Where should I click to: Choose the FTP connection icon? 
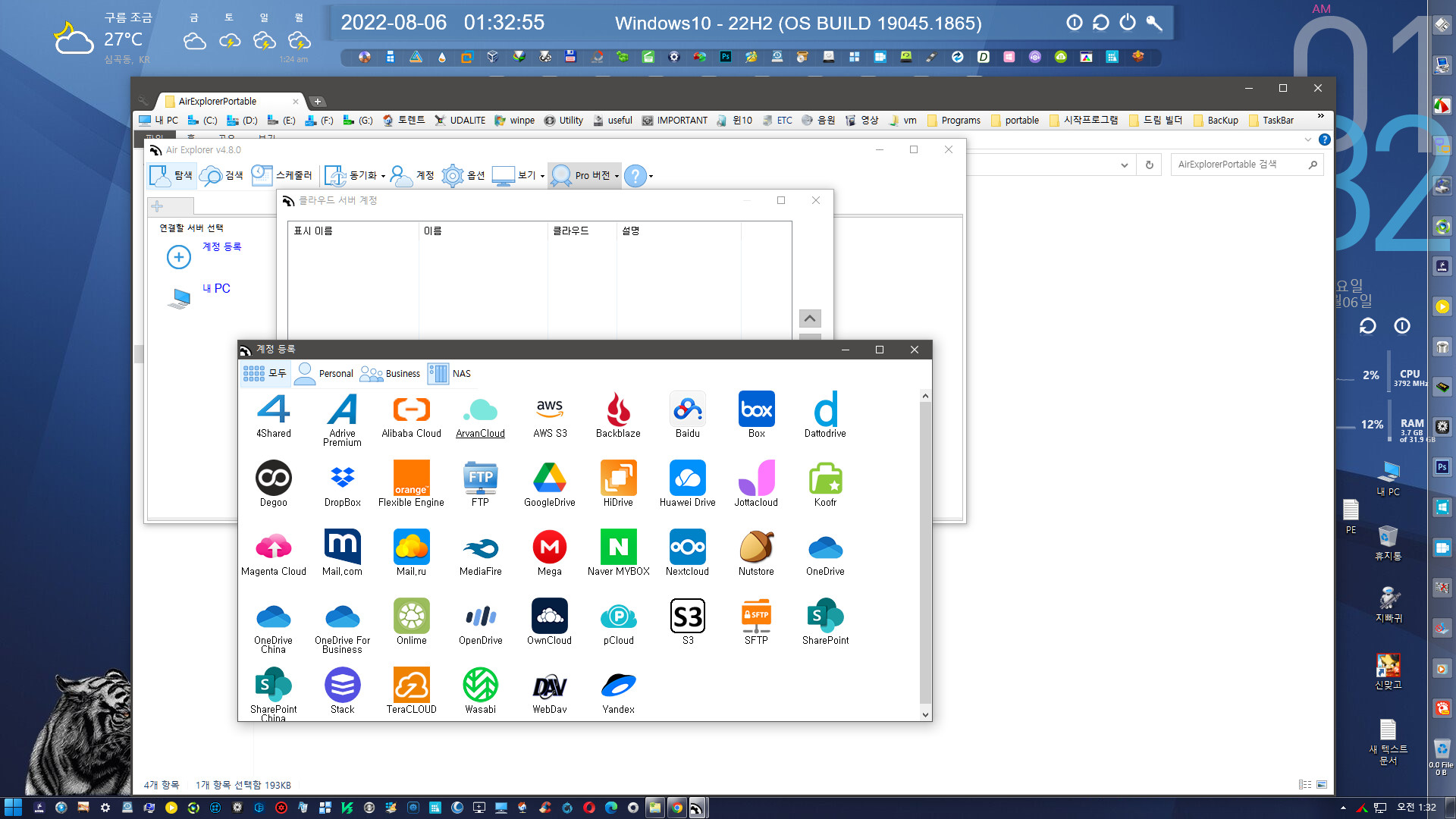[x=480, y=485]
